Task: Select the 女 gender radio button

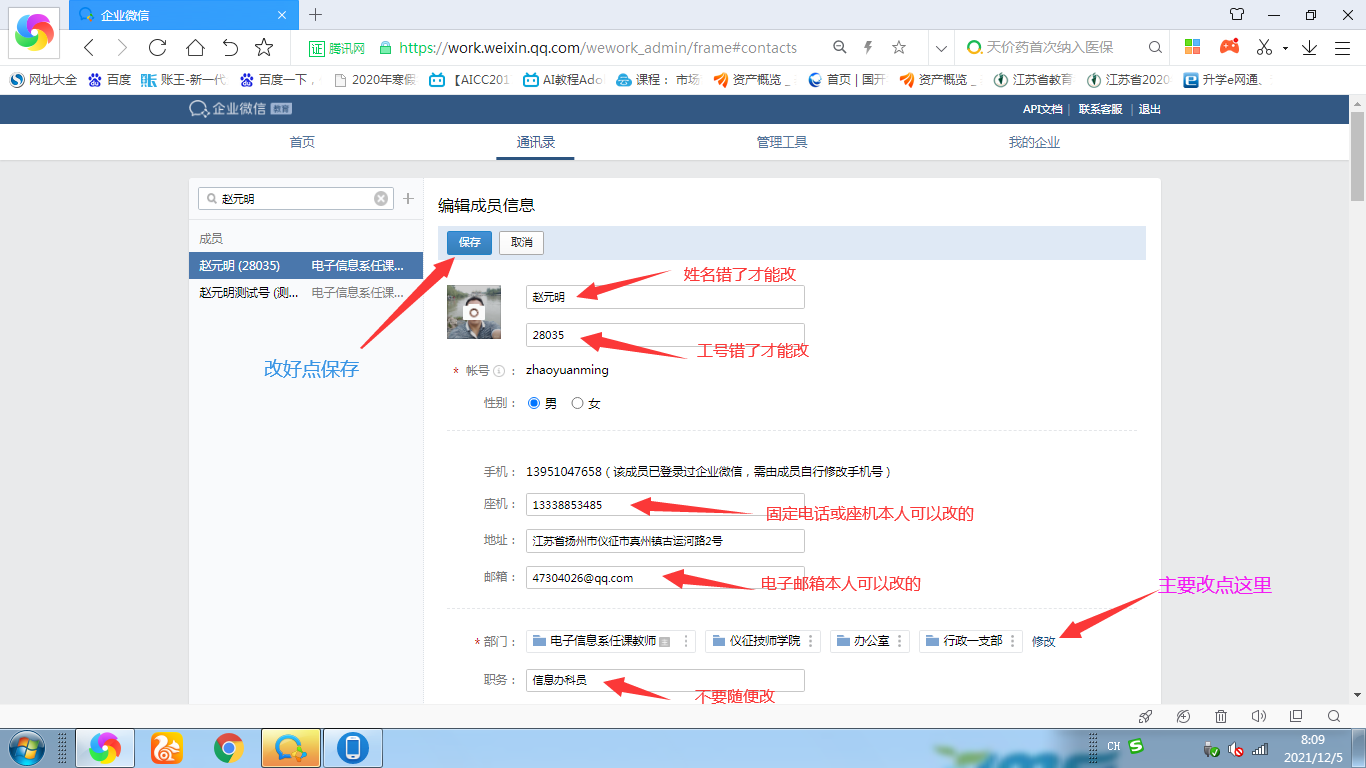Action: (577, 404)
